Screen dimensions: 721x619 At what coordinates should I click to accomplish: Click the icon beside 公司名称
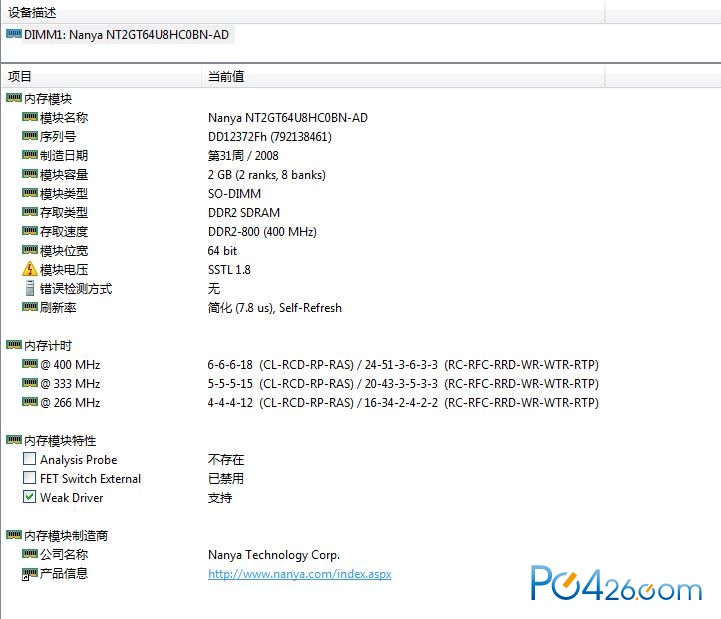(30, 553)
